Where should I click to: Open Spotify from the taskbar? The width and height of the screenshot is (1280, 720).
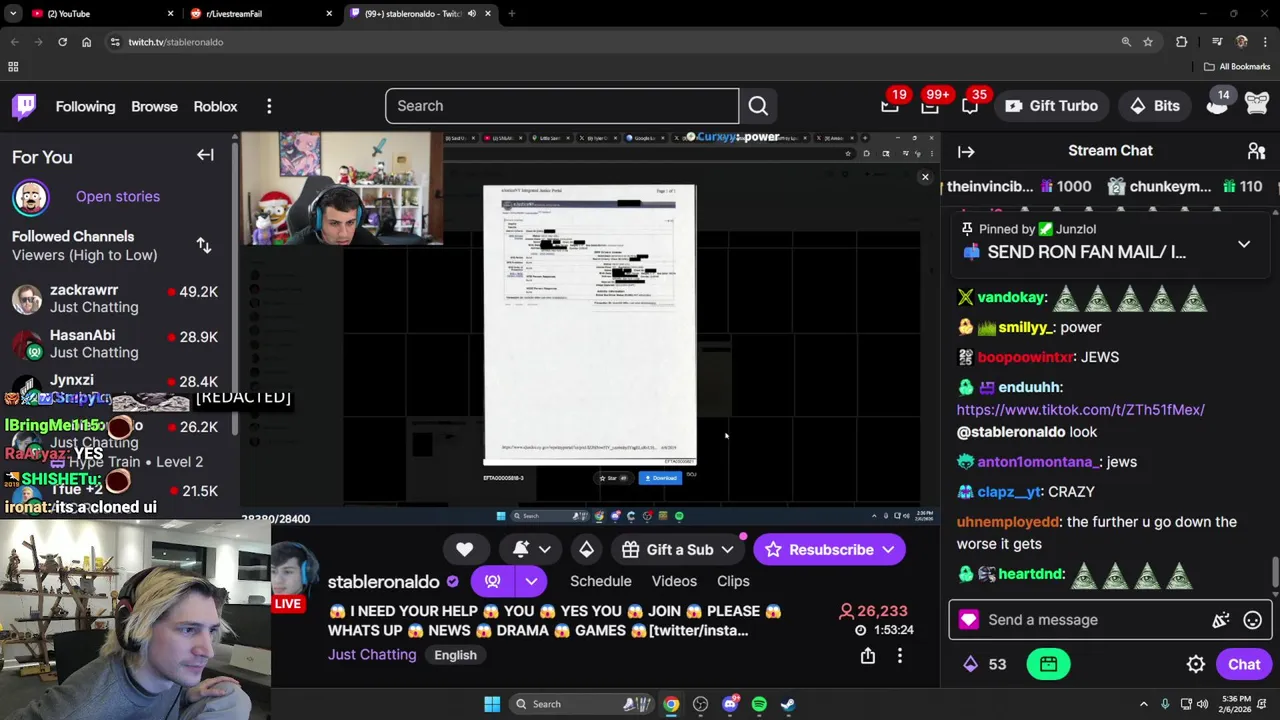[759, 704]
